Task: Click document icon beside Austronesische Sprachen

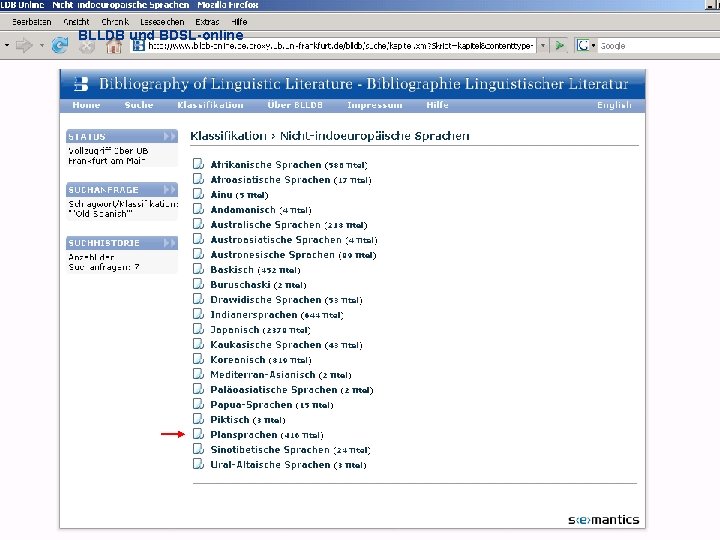Action: tap(198, 254)
